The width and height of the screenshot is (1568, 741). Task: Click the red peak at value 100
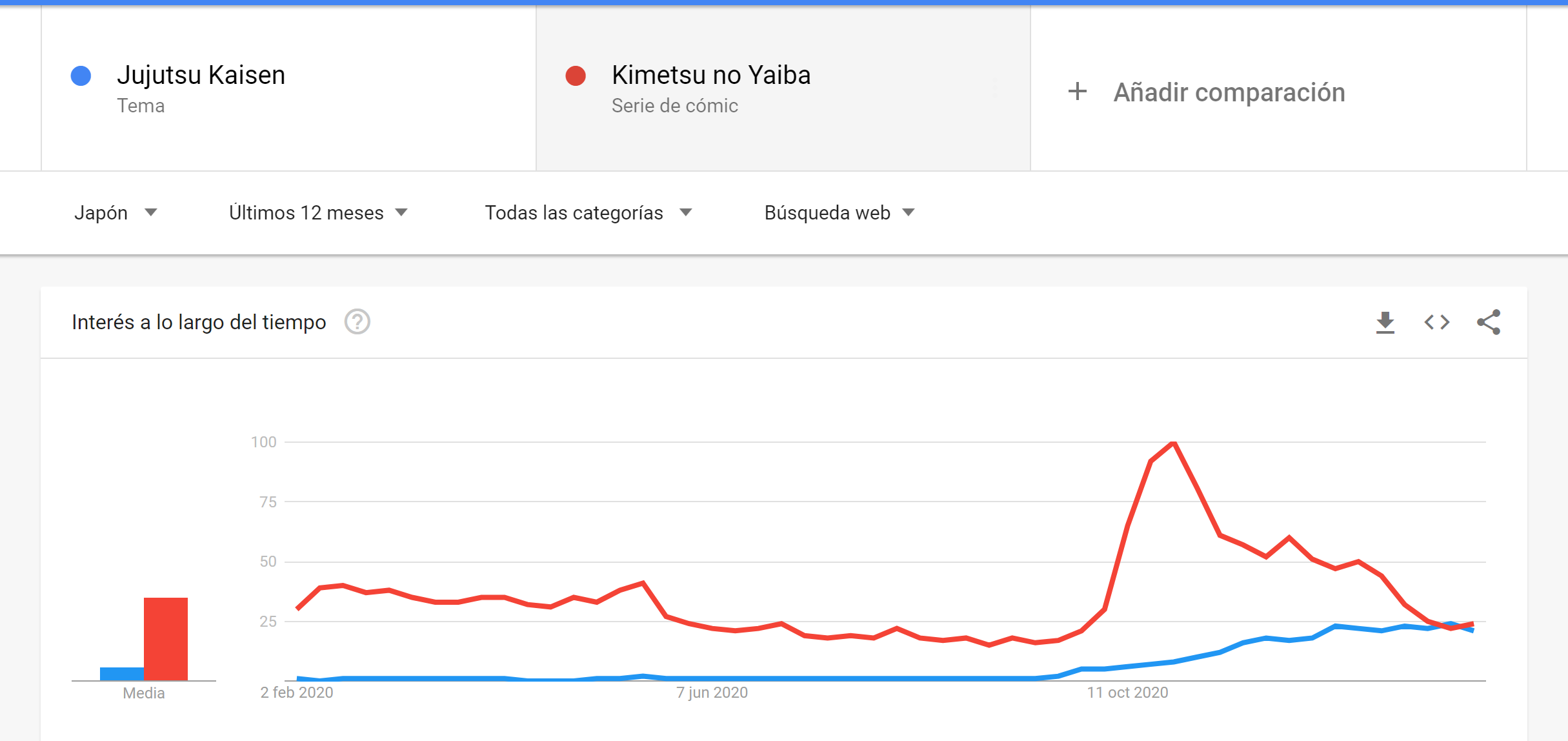tap(1174, 443)
